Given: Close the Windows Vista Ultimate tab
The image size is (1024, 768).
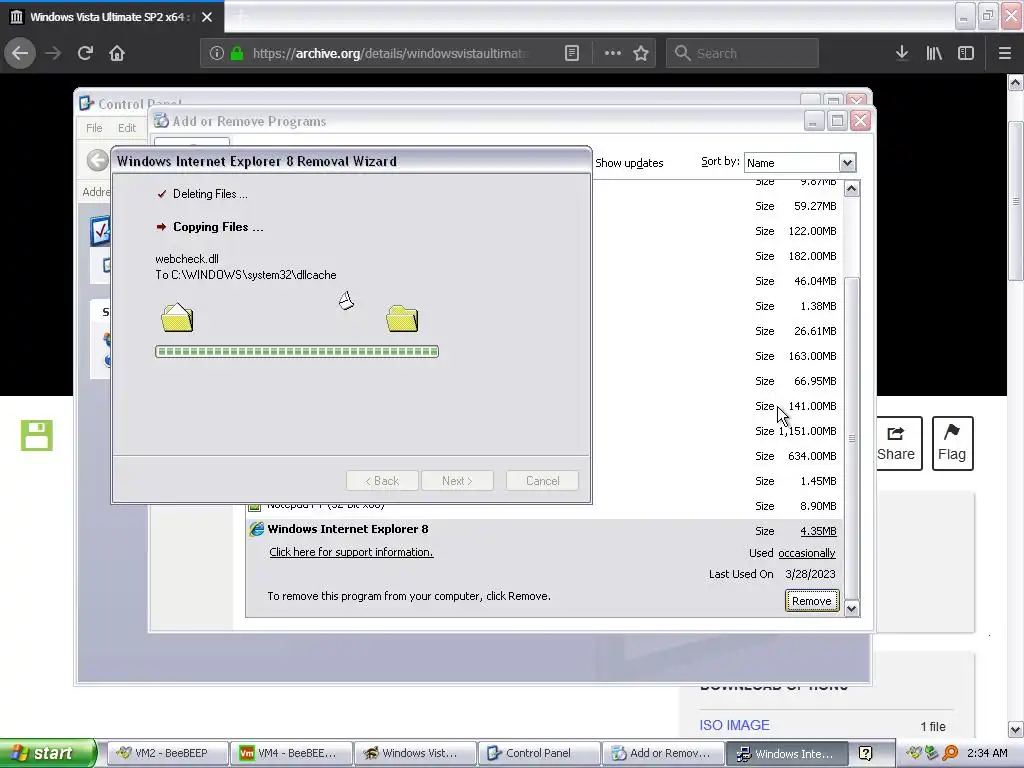Looking at the screenshot, I should coord(207,17).
